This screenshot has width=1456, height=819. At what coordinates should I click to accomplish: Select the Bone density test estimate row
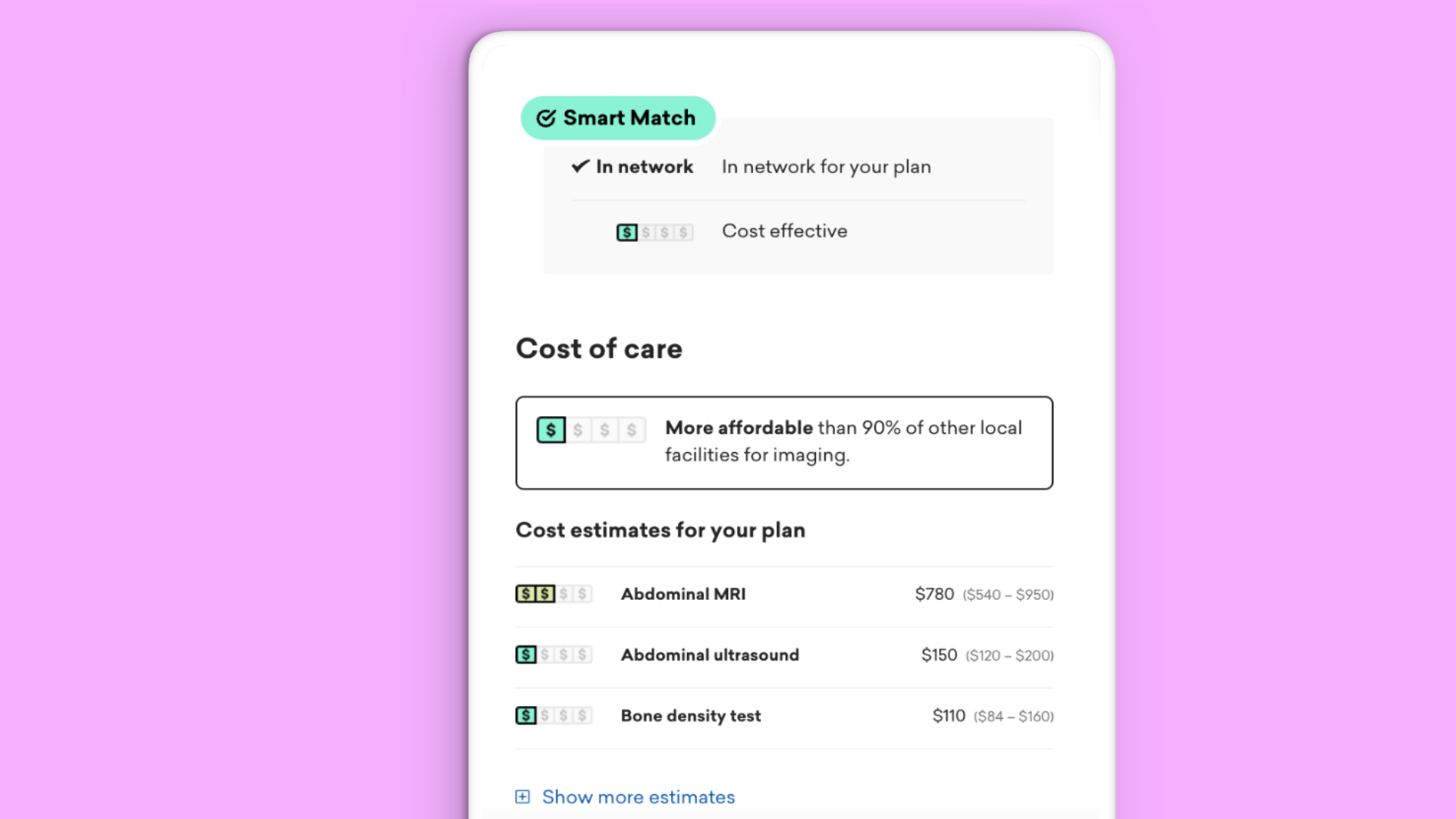(784, 716)
